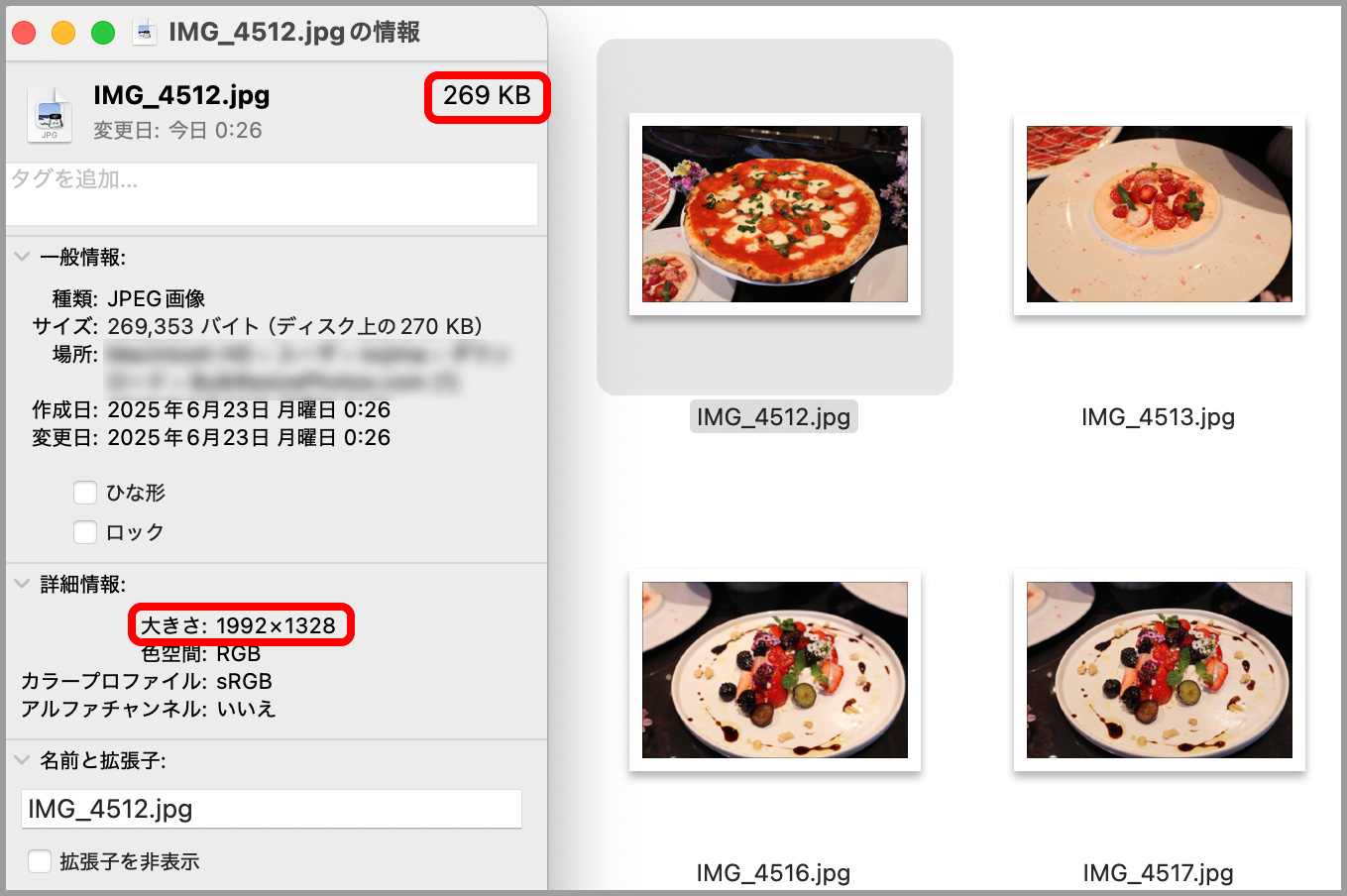This screenshot has height=896, width=1347.
Task: Select the IMG_4517.jpg berry plate thumbnail
Action: pyautogui.click(x=1159, y=670)
